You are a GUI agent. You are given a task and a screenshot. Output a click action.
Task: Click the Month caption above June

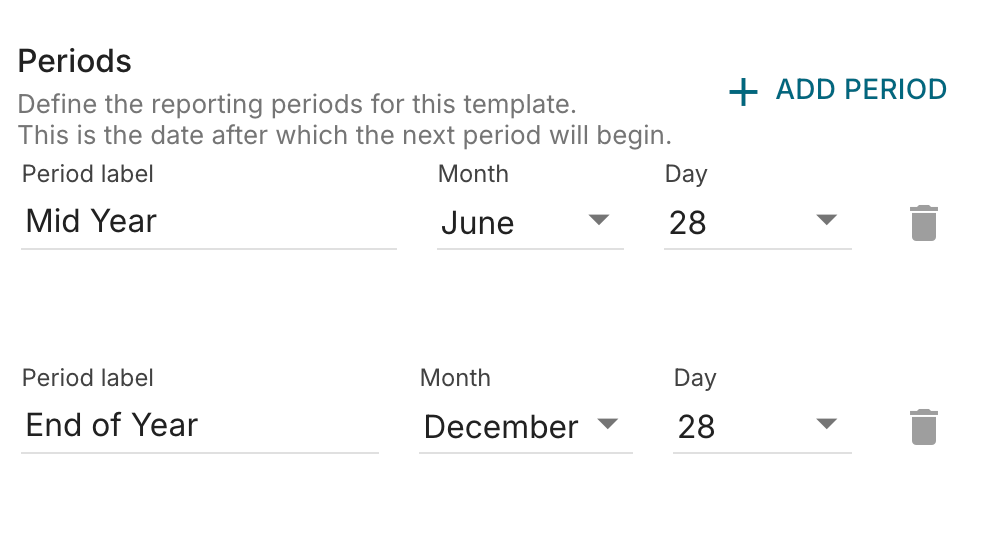(473, 174)
